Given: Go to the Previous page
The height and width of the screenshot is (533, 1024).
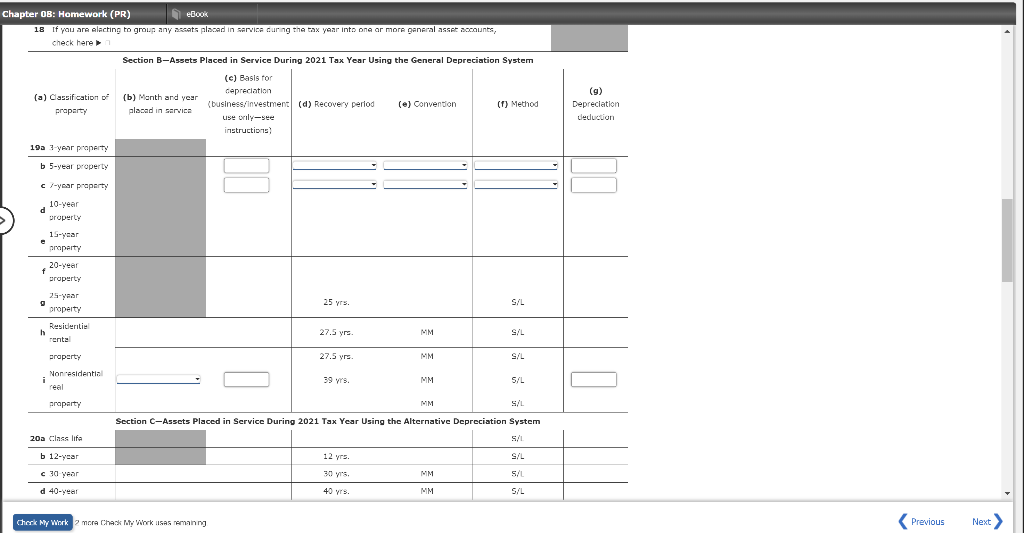Looking at the screenshot, I should (921, 521).
